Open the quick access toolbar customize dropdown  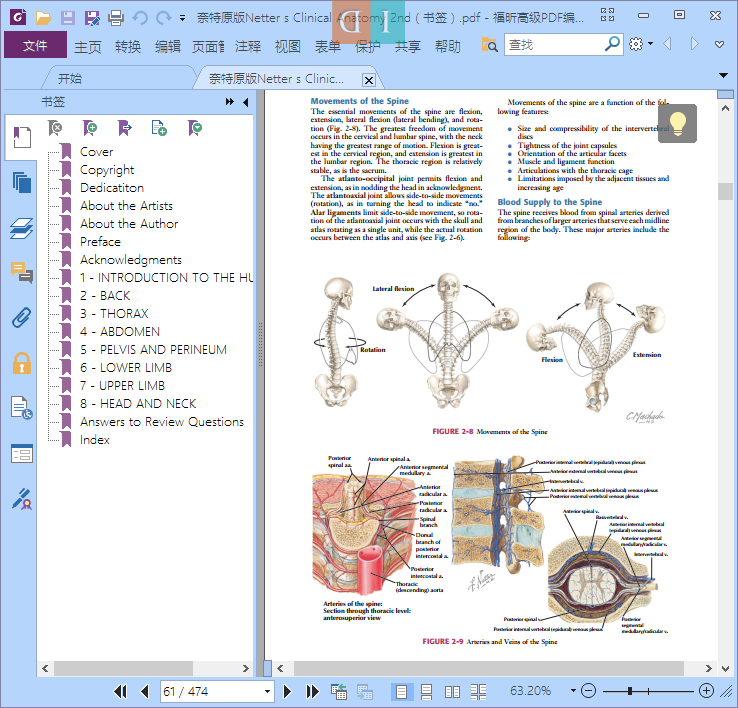pos(182,18)
